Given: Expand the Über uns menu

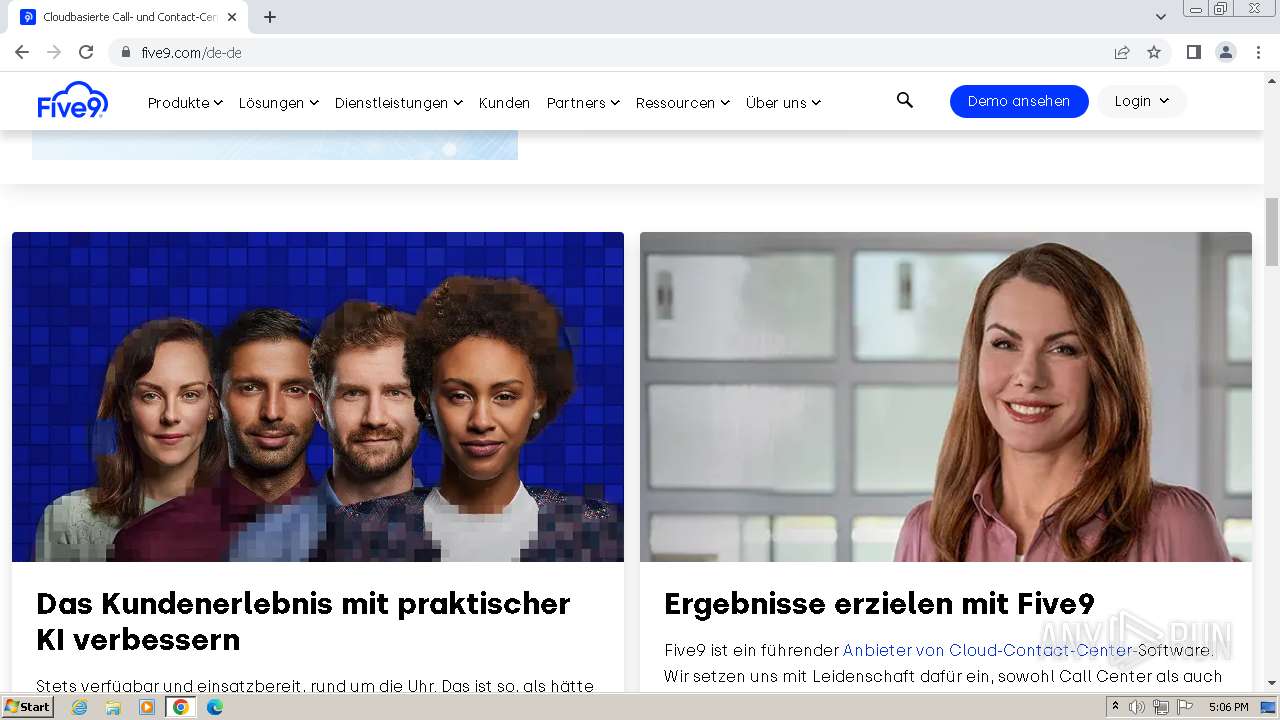Looking at the screenshot, I should pos(783,102).
